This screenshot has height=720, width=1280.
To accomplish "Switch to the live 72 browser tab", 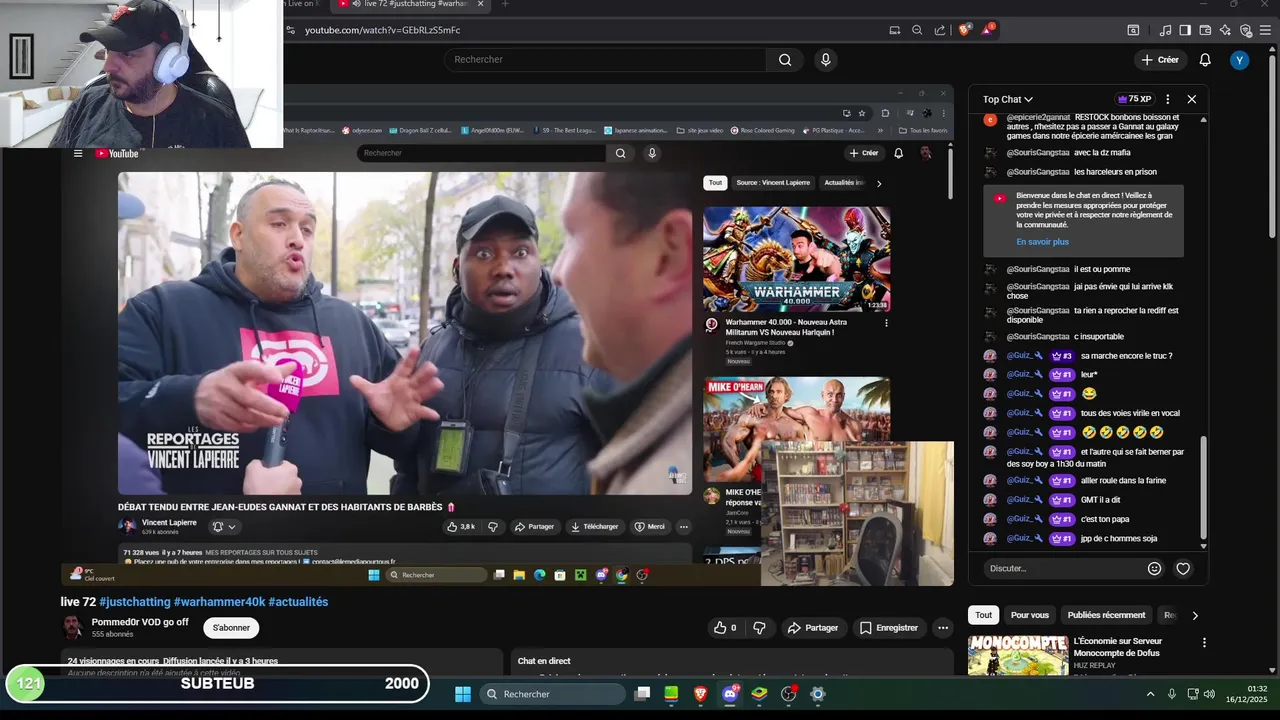I will coord(408,5).
